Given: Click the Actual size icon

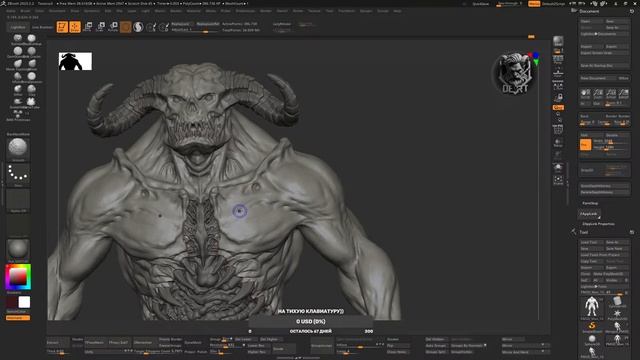Looking at the screenshot, I should click(611, 93).
